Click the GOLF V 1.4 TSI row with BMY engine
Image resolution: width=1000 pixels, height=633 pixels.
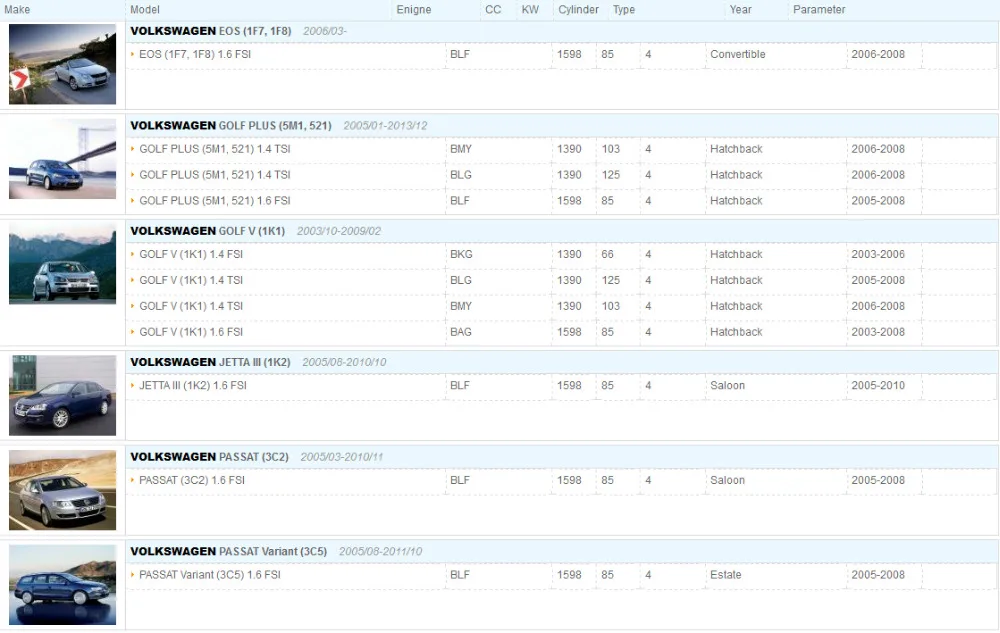coord(561,307)
